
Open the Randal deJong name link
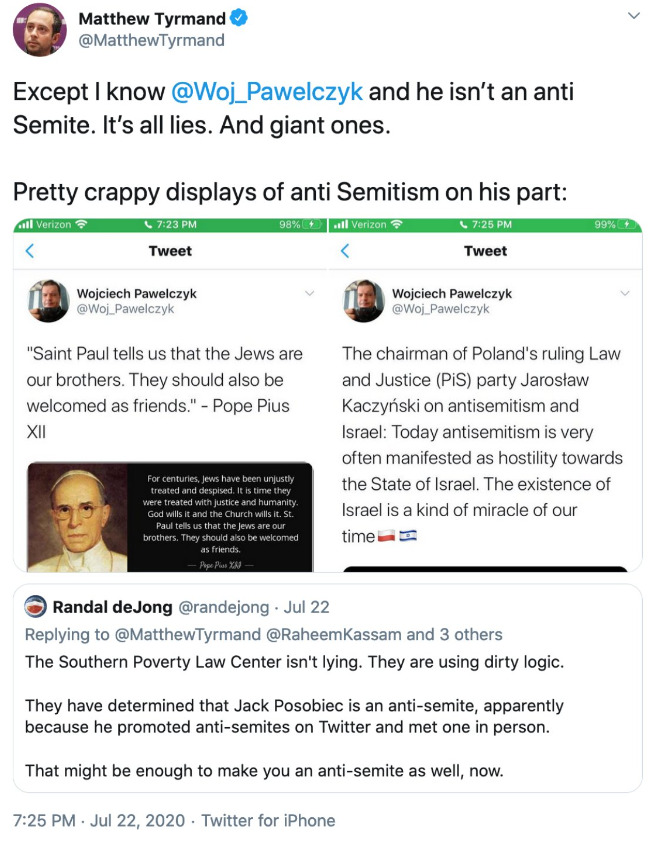pyautogui.click(x=112, y=607)
